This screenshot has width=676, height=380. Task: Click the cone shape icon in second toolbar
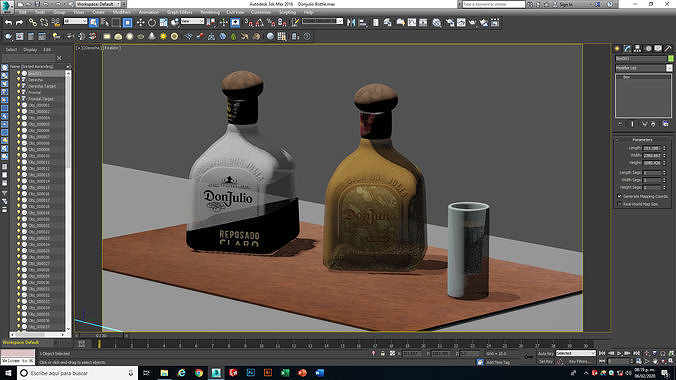152,37
